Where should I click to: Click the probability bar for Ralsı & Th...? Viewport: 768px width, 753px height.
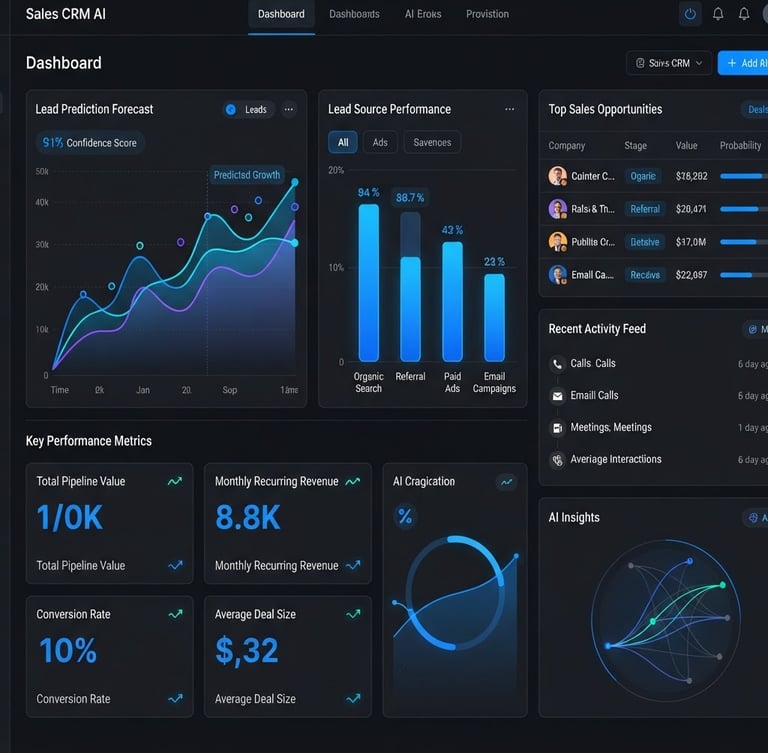(744, 209)
